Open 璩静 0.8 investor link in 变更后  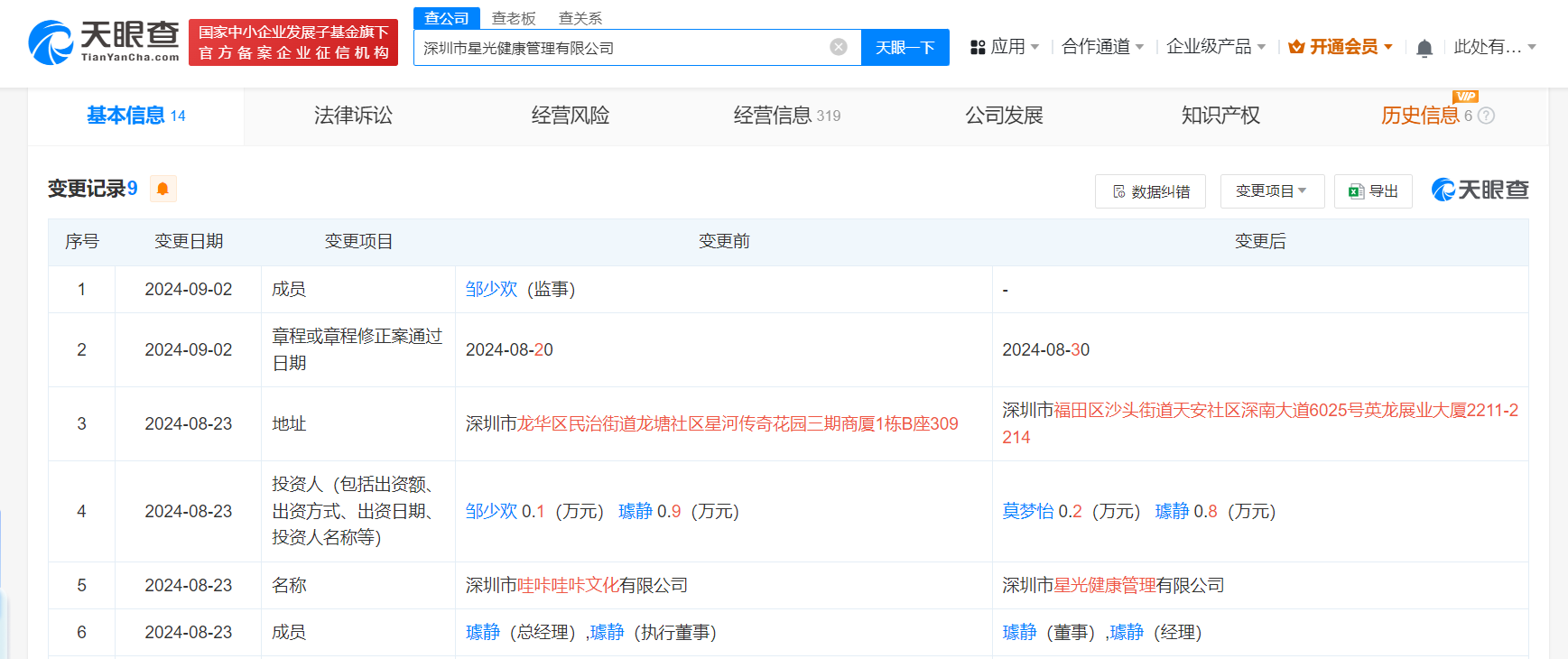pos(1173,511)
